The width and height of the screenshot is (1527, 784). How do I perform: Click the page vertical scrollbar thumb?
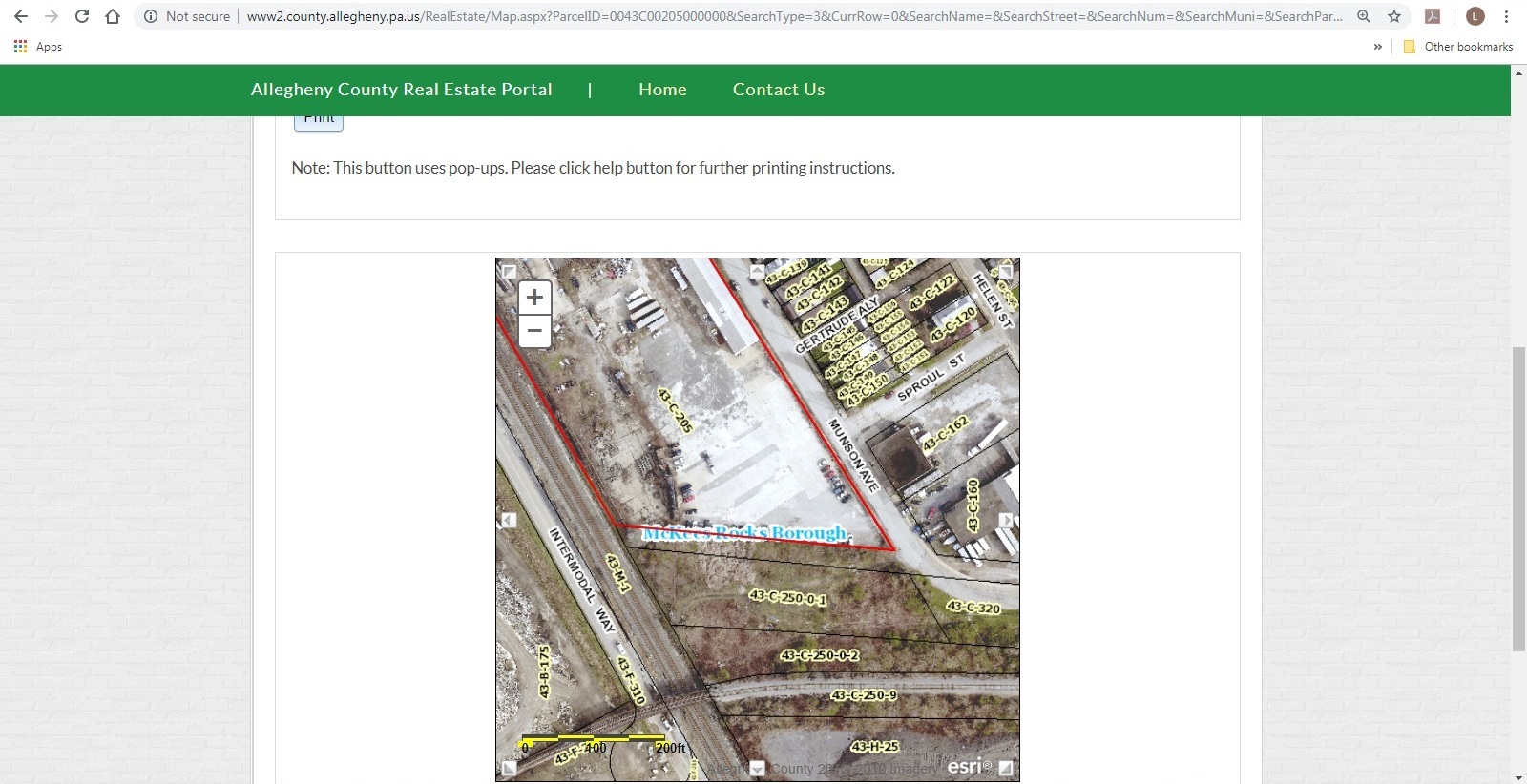coord(1518,499)
